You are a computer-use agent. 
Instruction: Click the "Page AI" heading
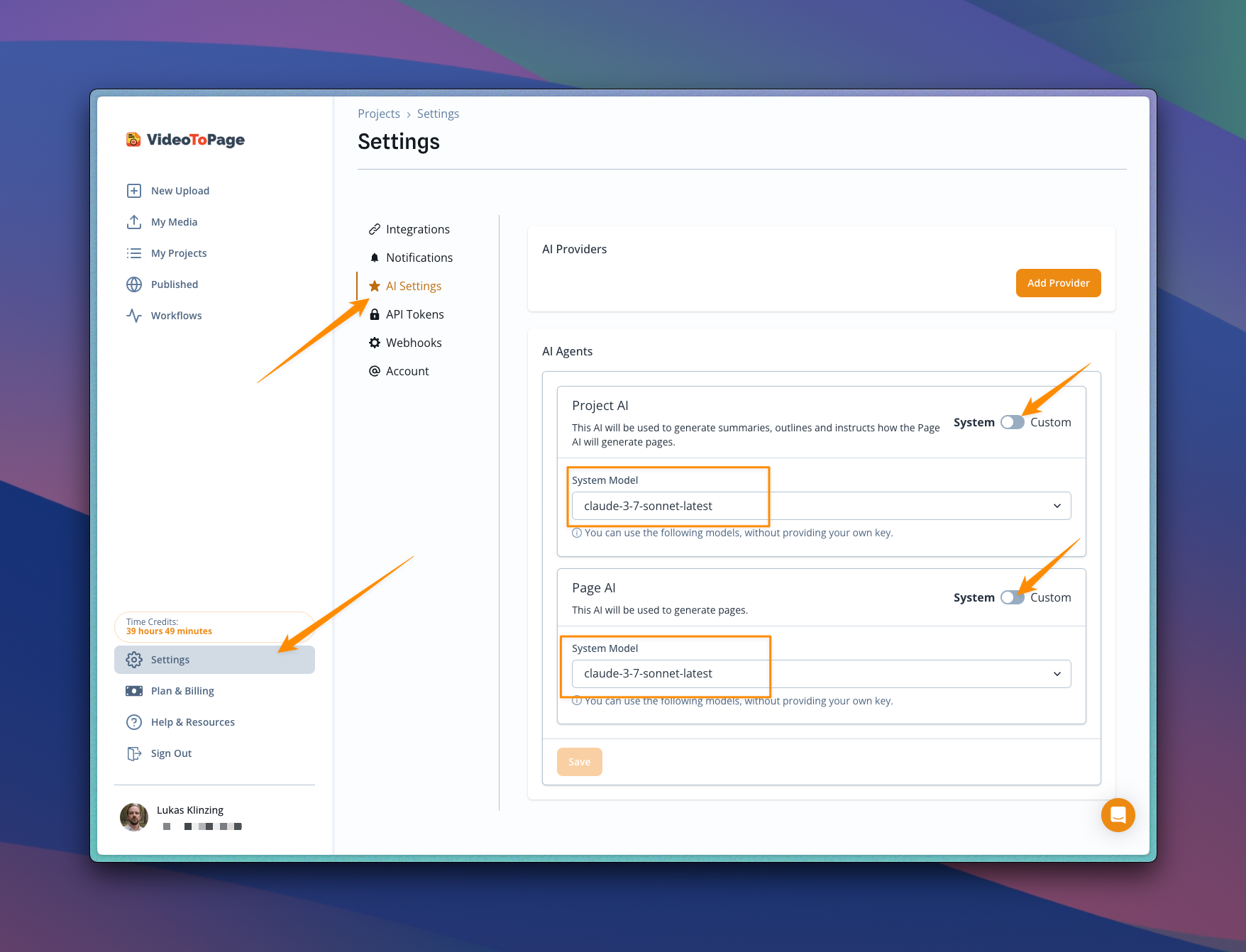pyautogui.click(x=594, y=588)
